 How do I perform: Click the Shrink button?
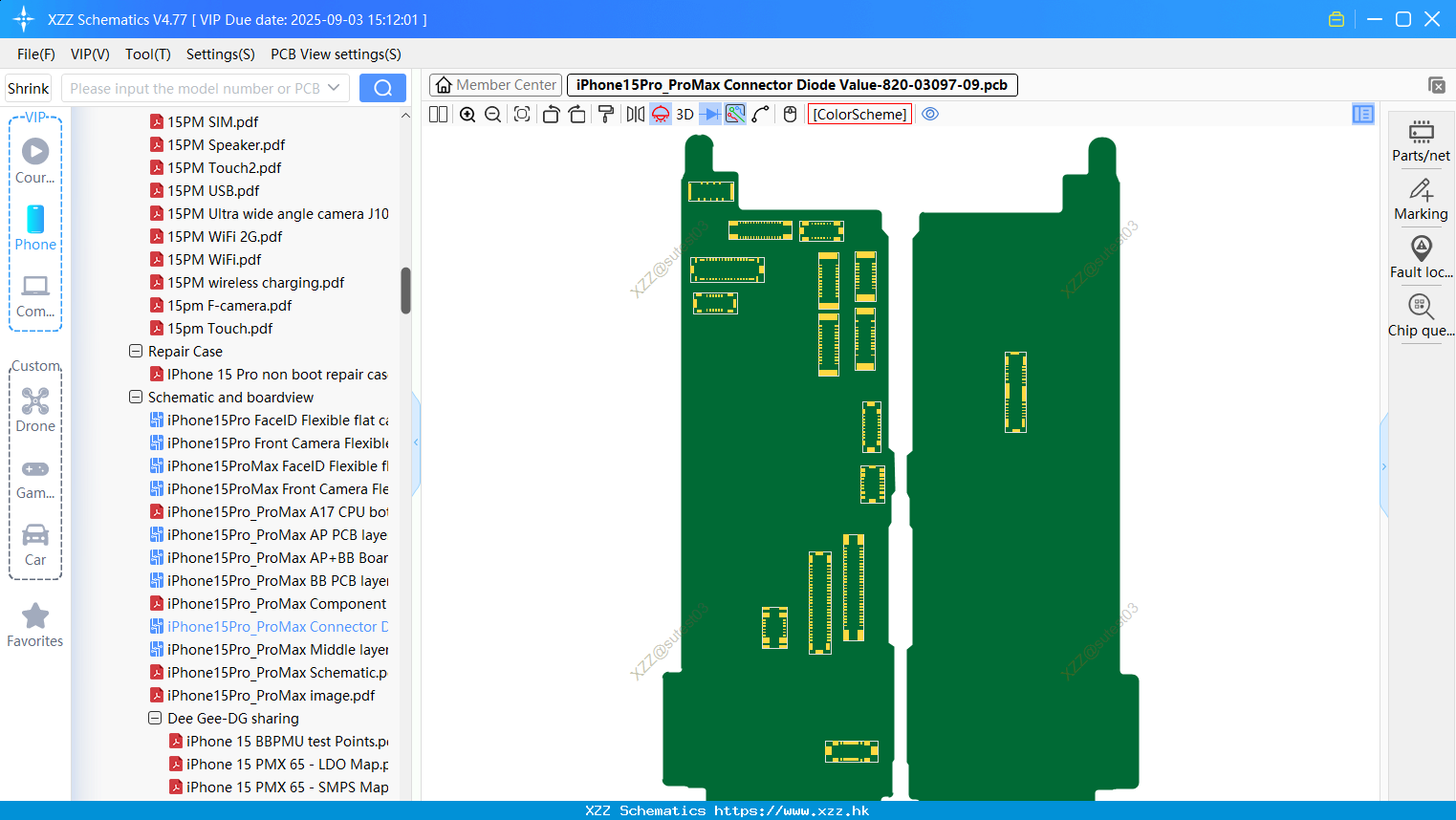coord(28,88)
